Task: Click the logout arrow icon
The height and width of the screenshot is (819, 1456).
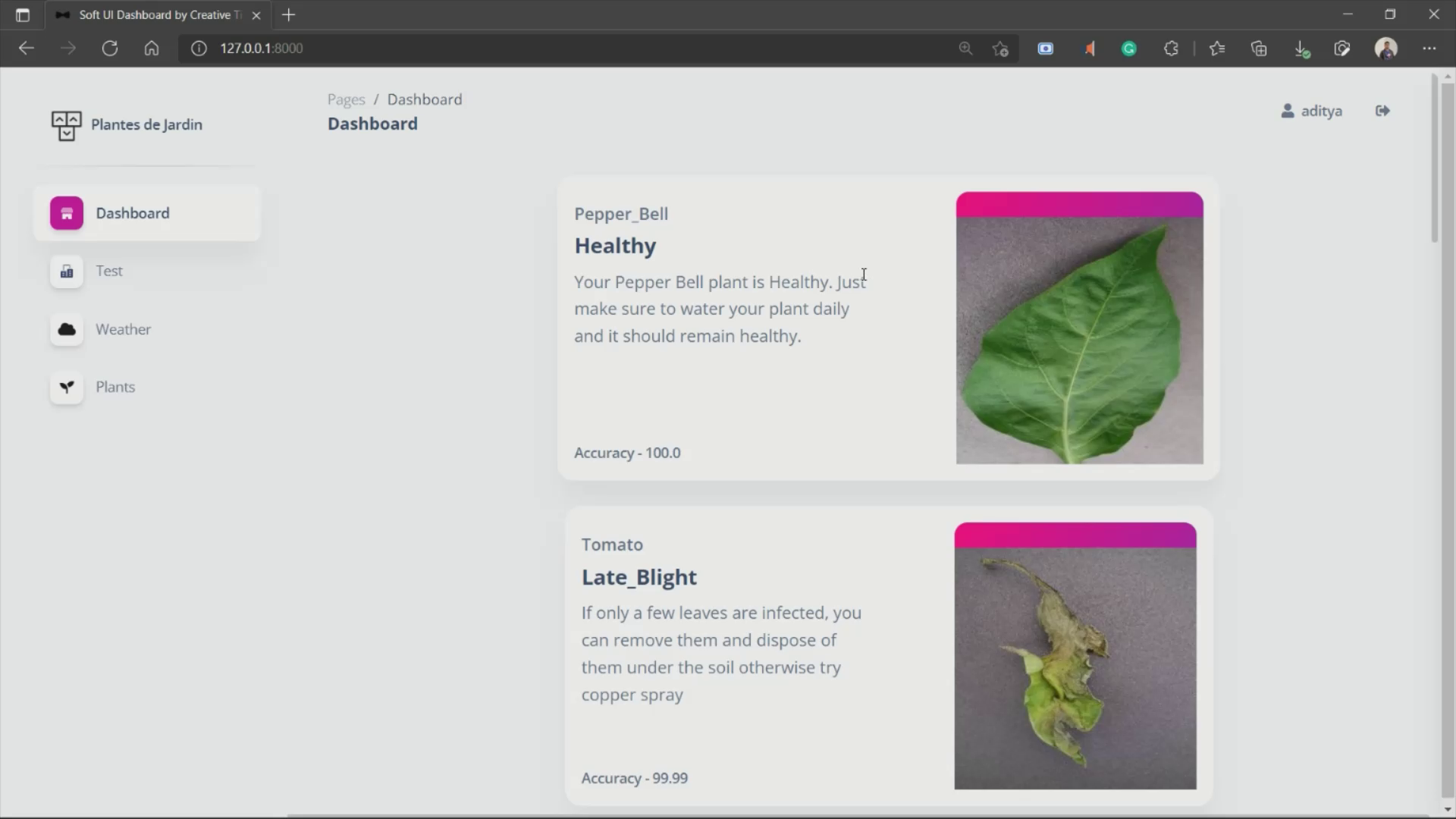Action: click(x=1382, y=111)
